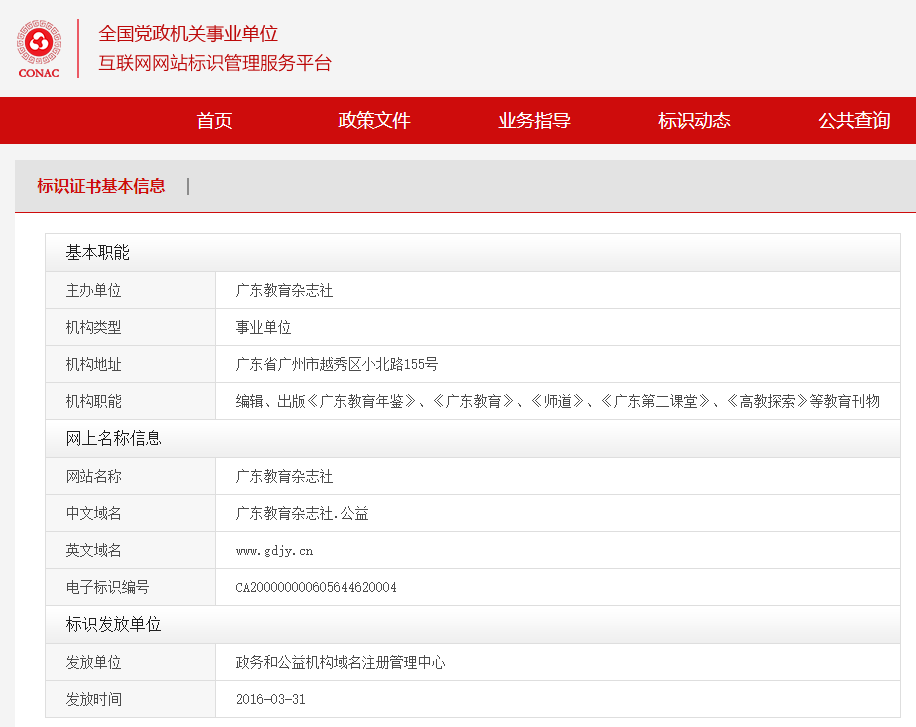
Task: Select the 广东教育杂志社 value in the 网站名称 row
Action: 284,476
